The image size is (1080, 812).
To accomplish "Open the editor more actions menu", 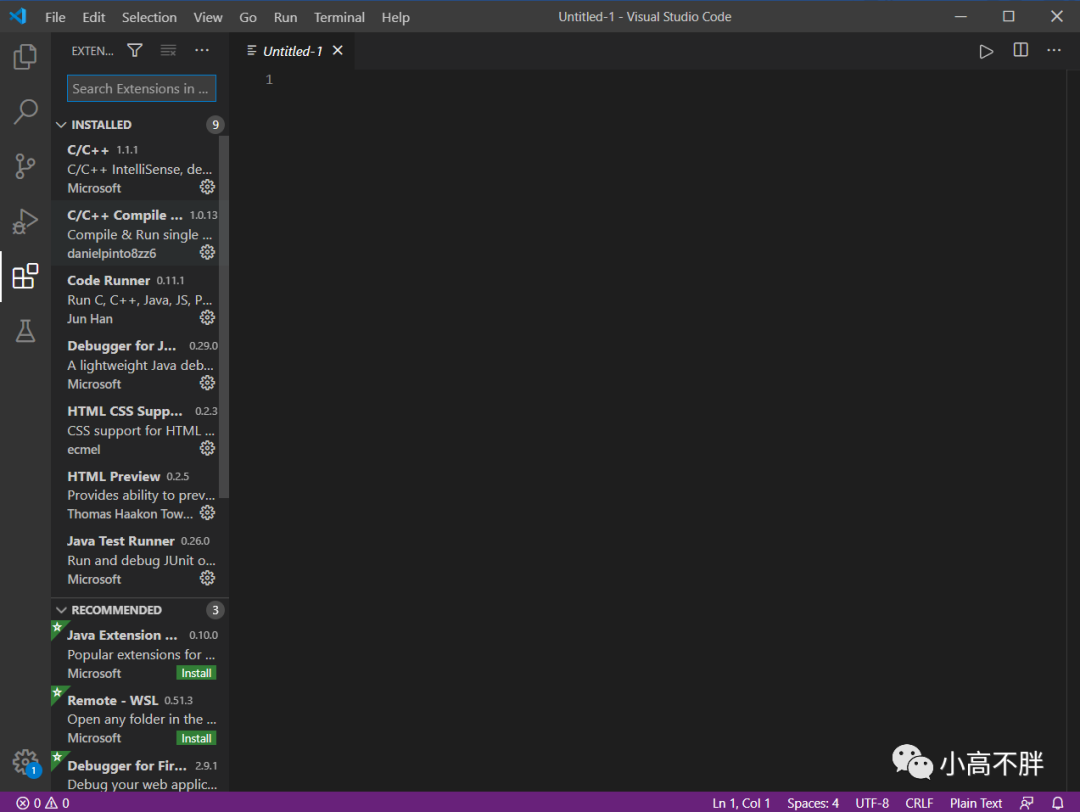I will point(1054,50).
